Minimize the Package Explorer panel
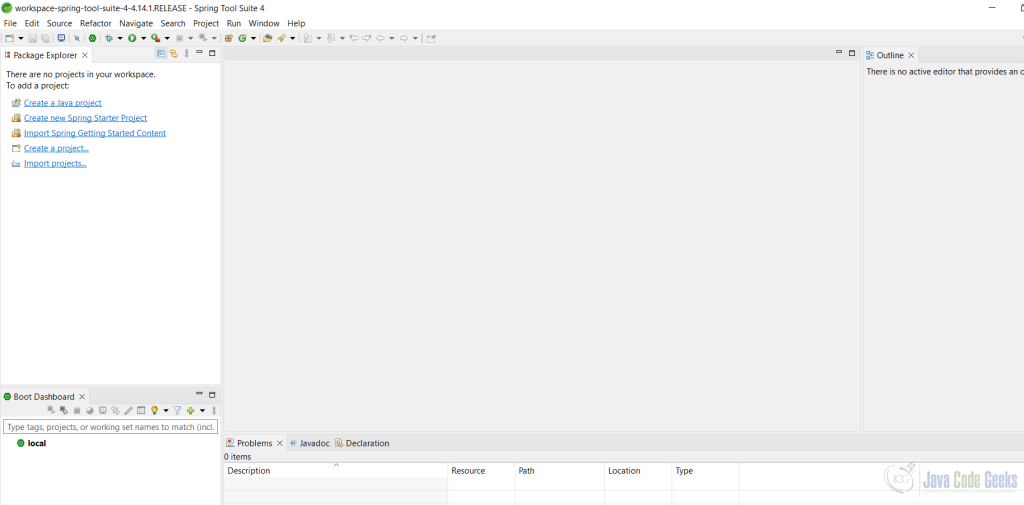The width and height of the screenshot is (1024, 505). 200,52
